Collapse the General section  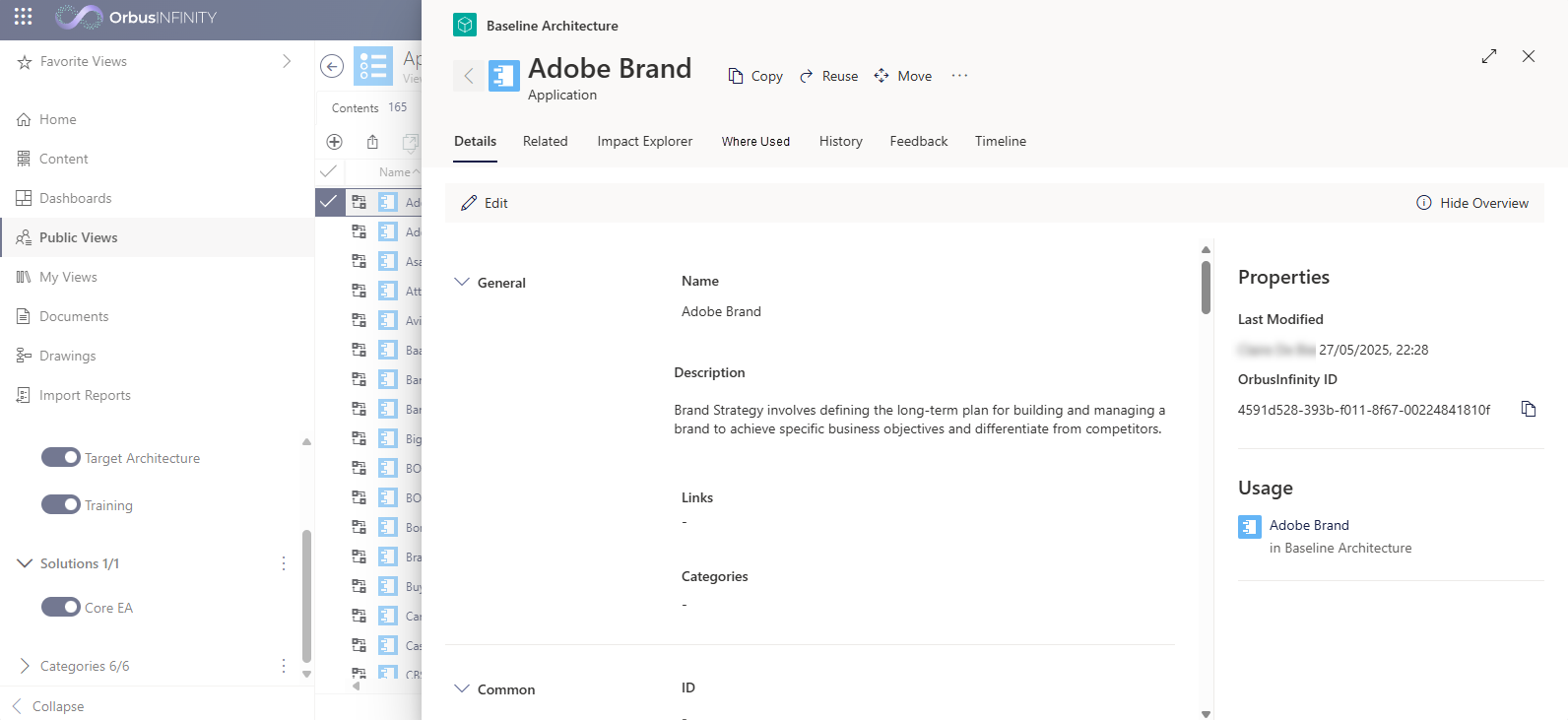[461, 282]
